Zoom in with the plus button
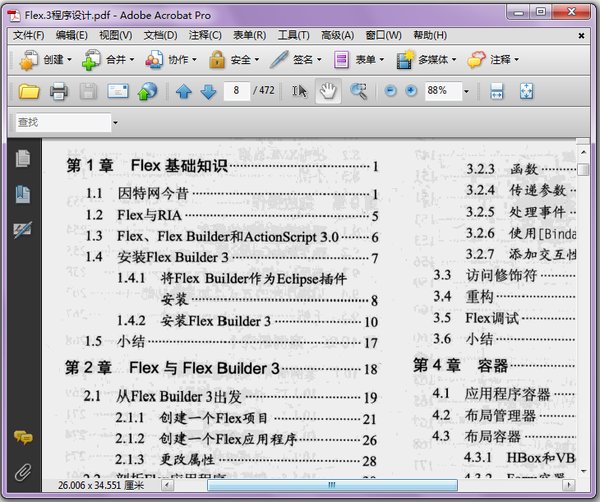Image resolution: width=600 pixels, height=502 pixels. tap(411, 91)
